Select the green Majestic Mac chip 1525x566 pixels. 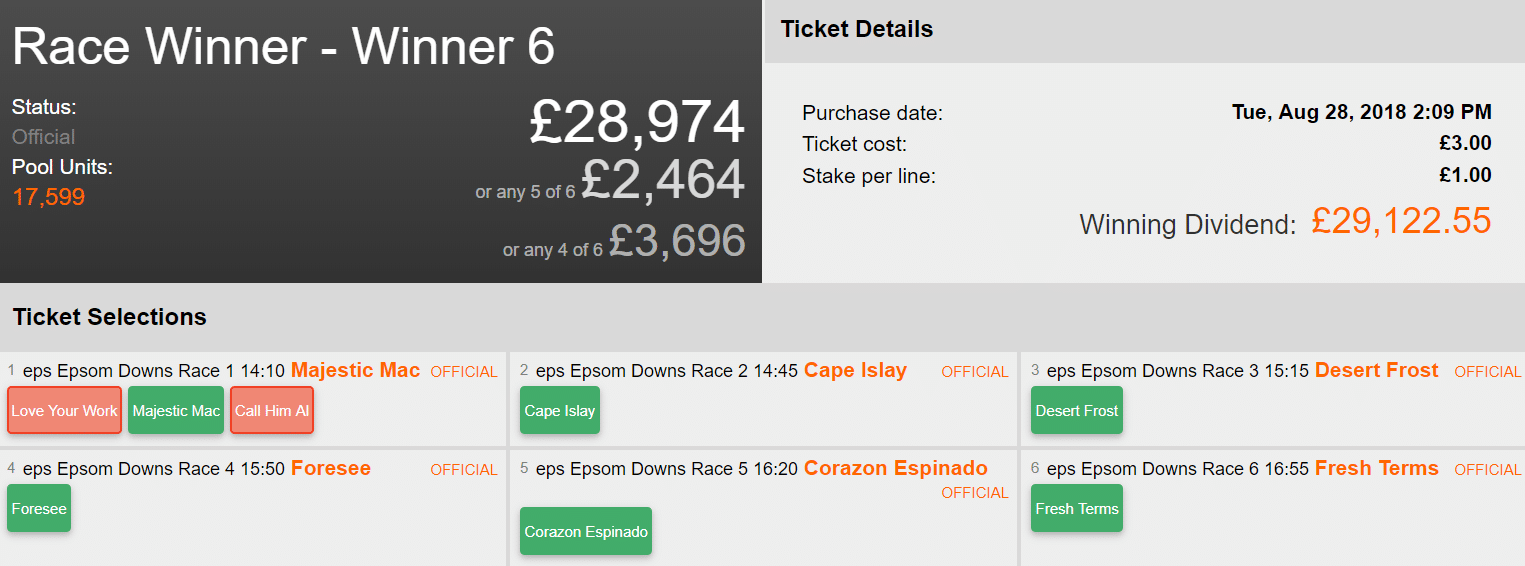coord(176,410)
